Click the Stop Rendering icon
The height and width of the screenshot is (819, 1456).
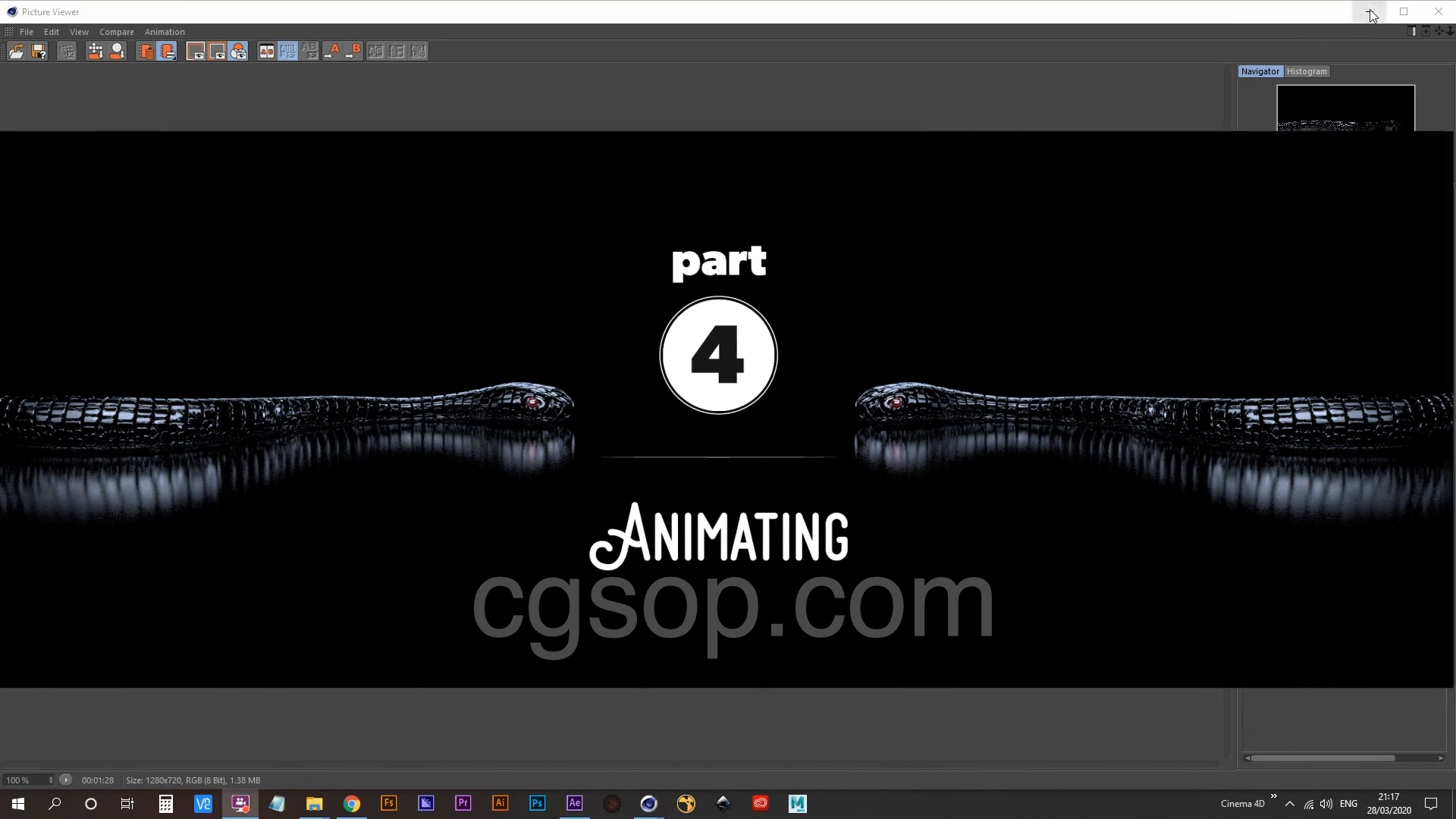[67, 52]
